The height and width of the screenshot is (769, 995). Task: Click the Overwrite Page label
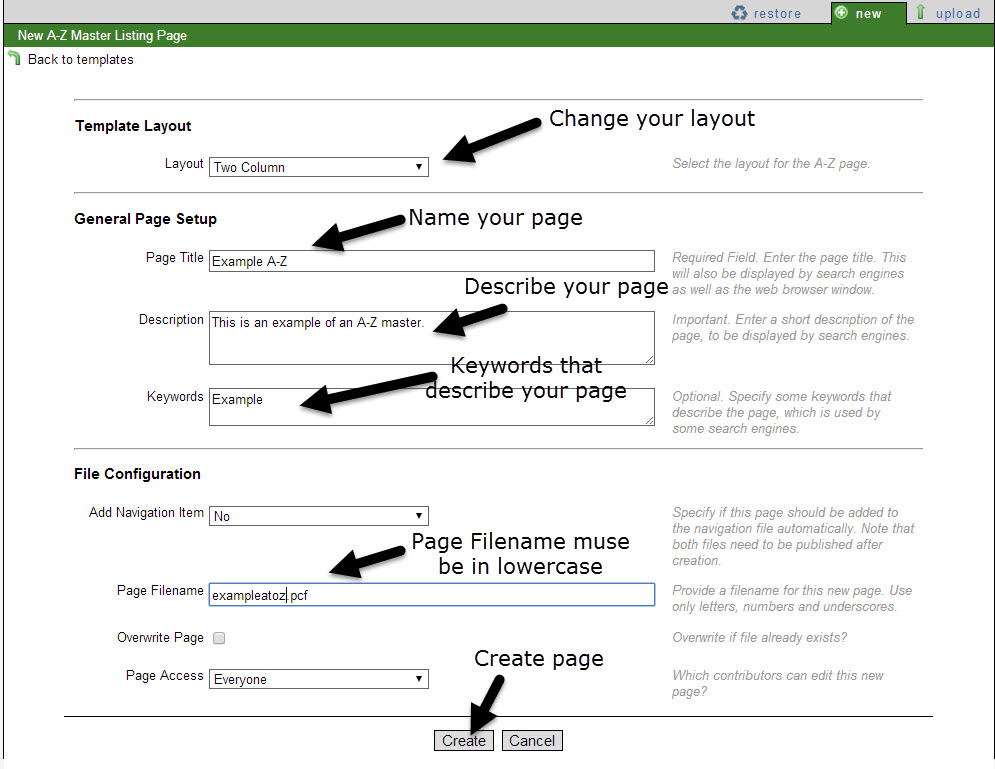pyautogui.click(x=160, y=638)
